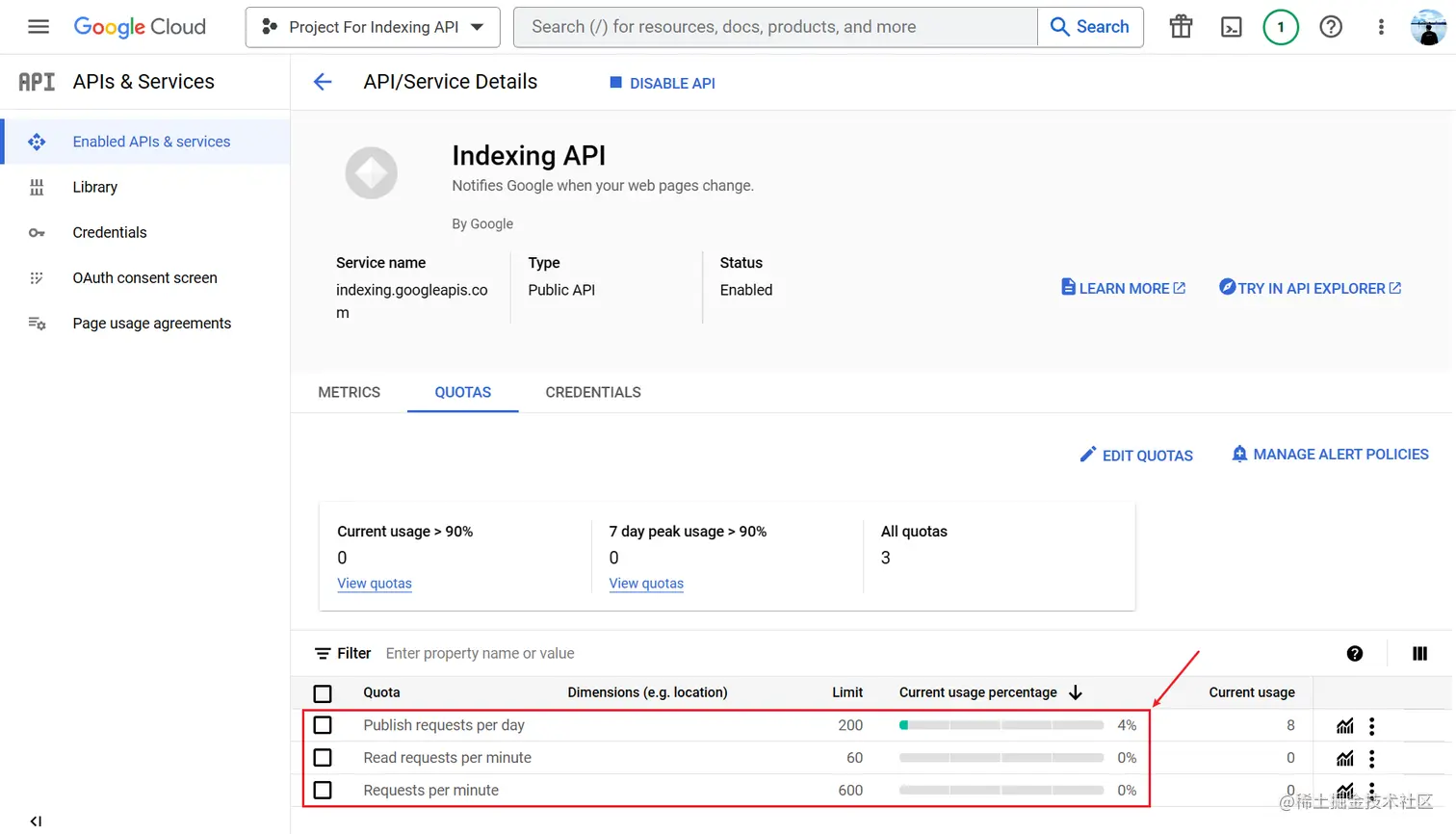Open the quota table help icon
This screenshot has width=1456, height=834.
pos(1355,653)
